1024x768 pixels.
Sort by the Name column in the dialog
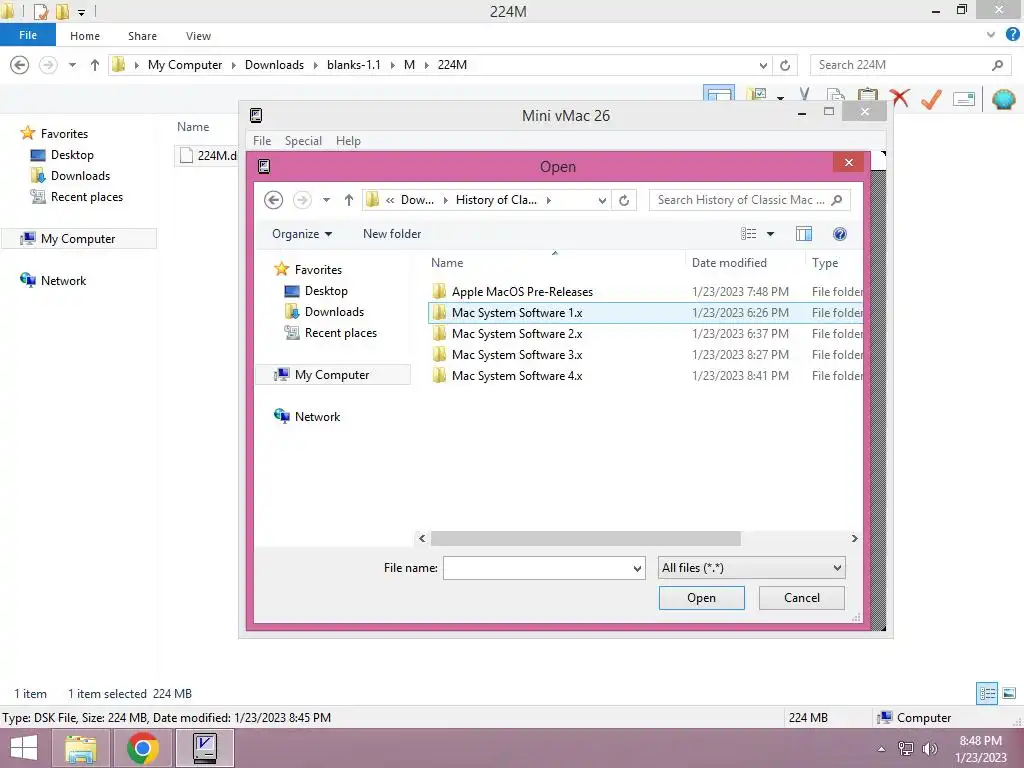447,263
